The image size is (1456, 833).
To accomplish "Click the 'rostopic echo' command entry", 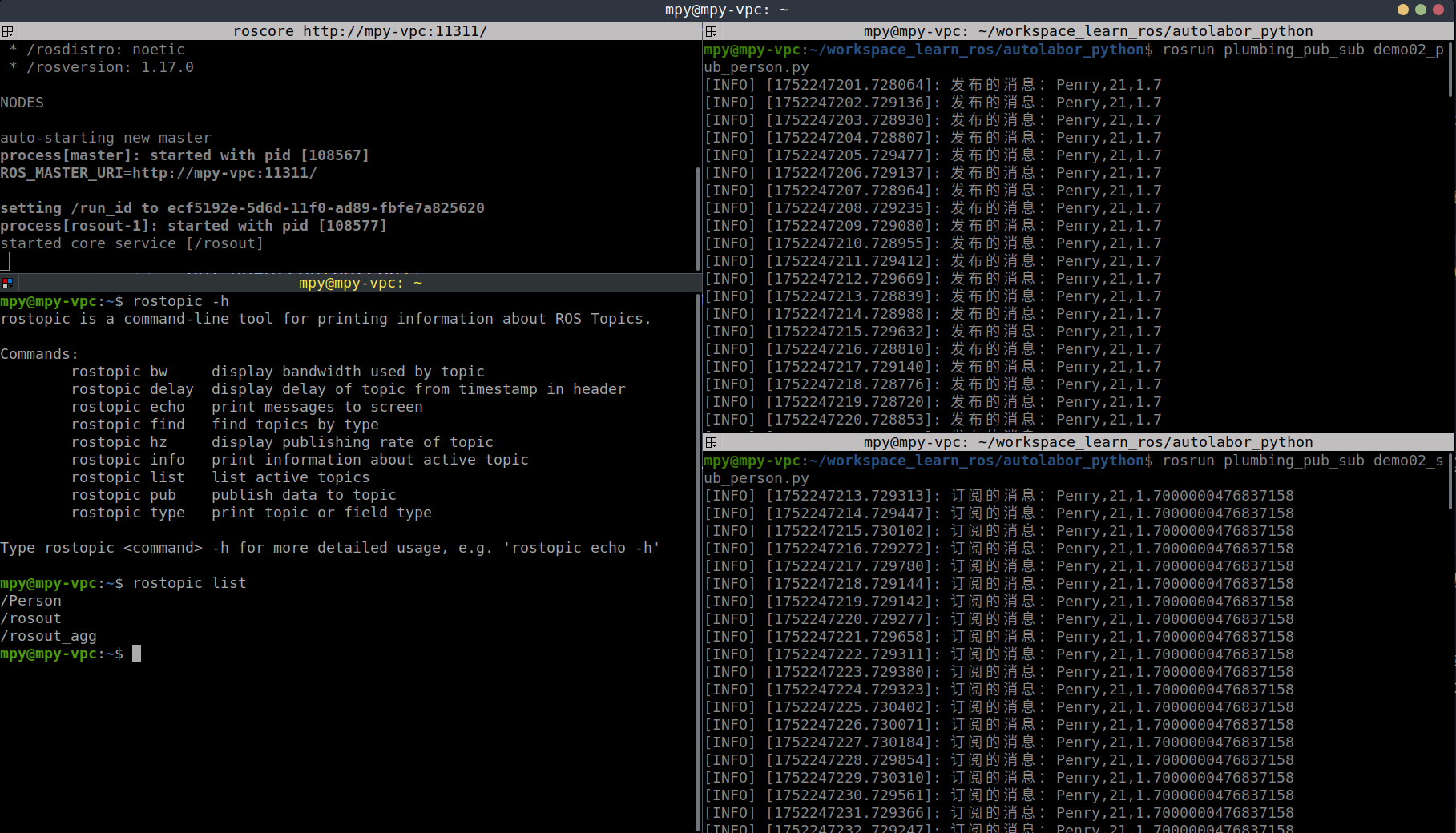I will 127,407.
